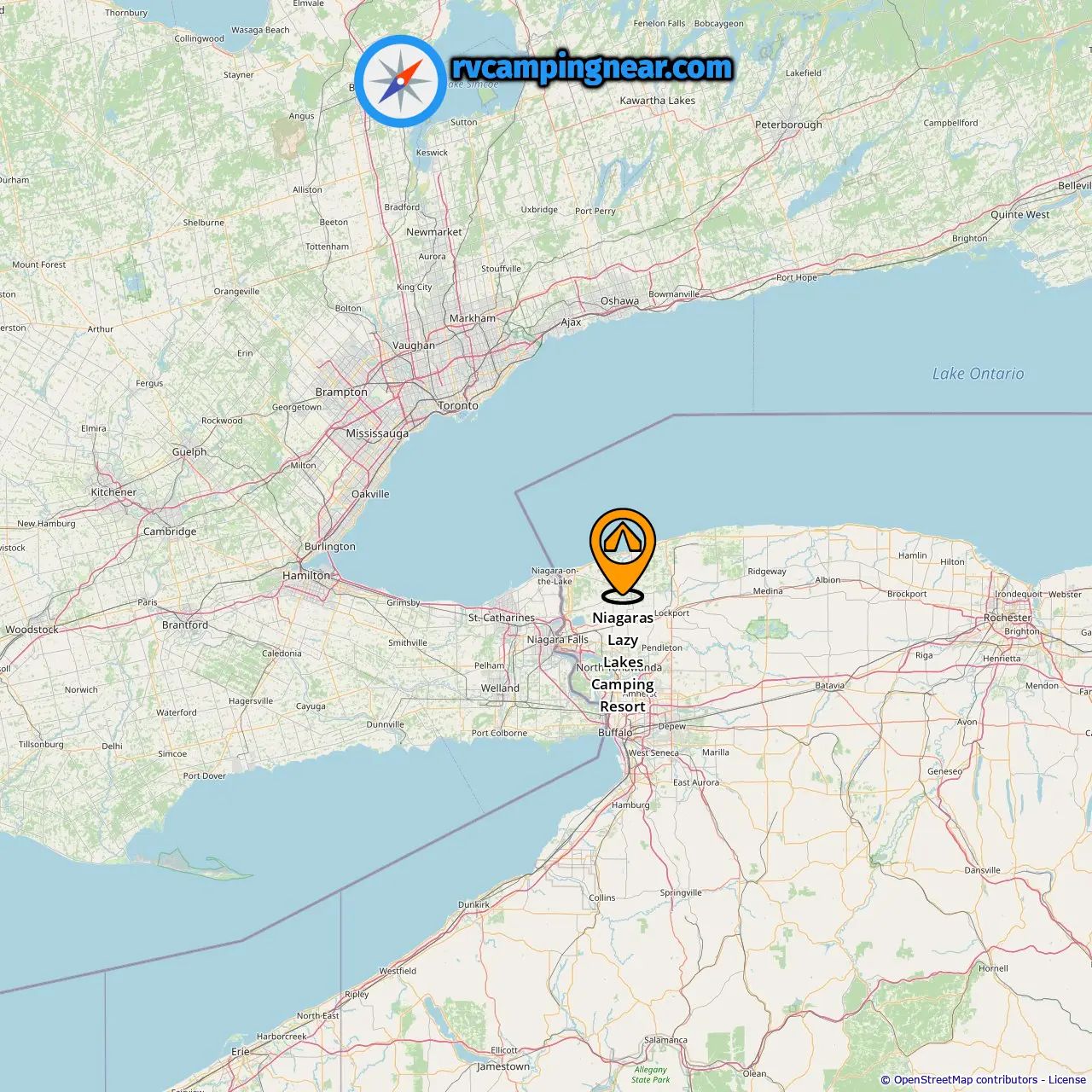This screenshot has height=1092, width=1092.
Task: Click the Toronto city label
Action: [458, 405]
